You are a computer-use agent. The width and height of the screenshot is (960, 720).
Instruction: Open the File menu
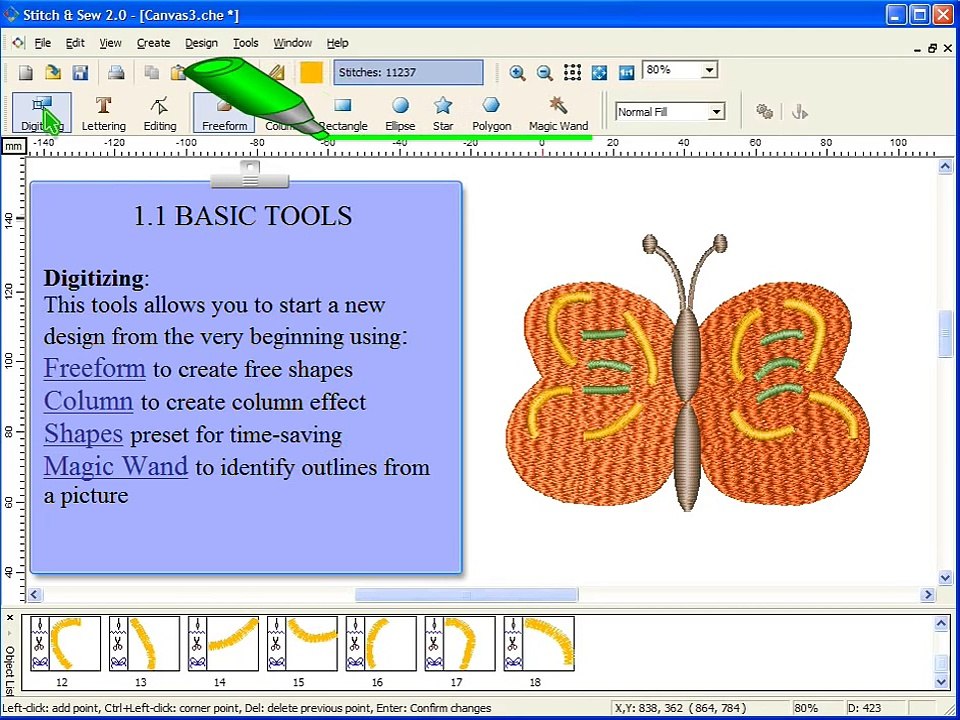coord(42,43)
